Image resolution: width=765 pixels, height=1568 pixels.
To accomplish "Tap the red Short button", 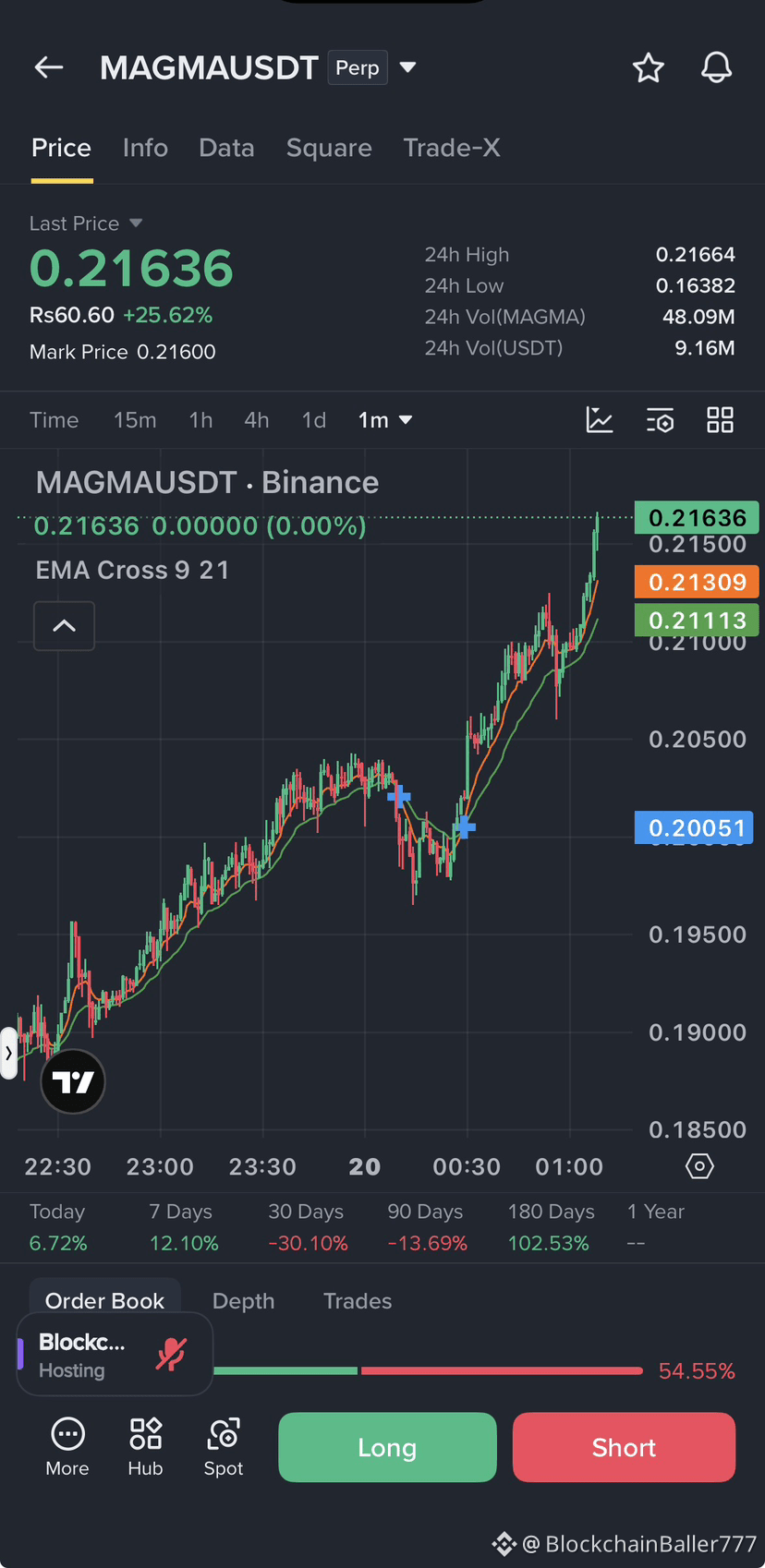I will pyautogui.click(x=624, y=1447).
